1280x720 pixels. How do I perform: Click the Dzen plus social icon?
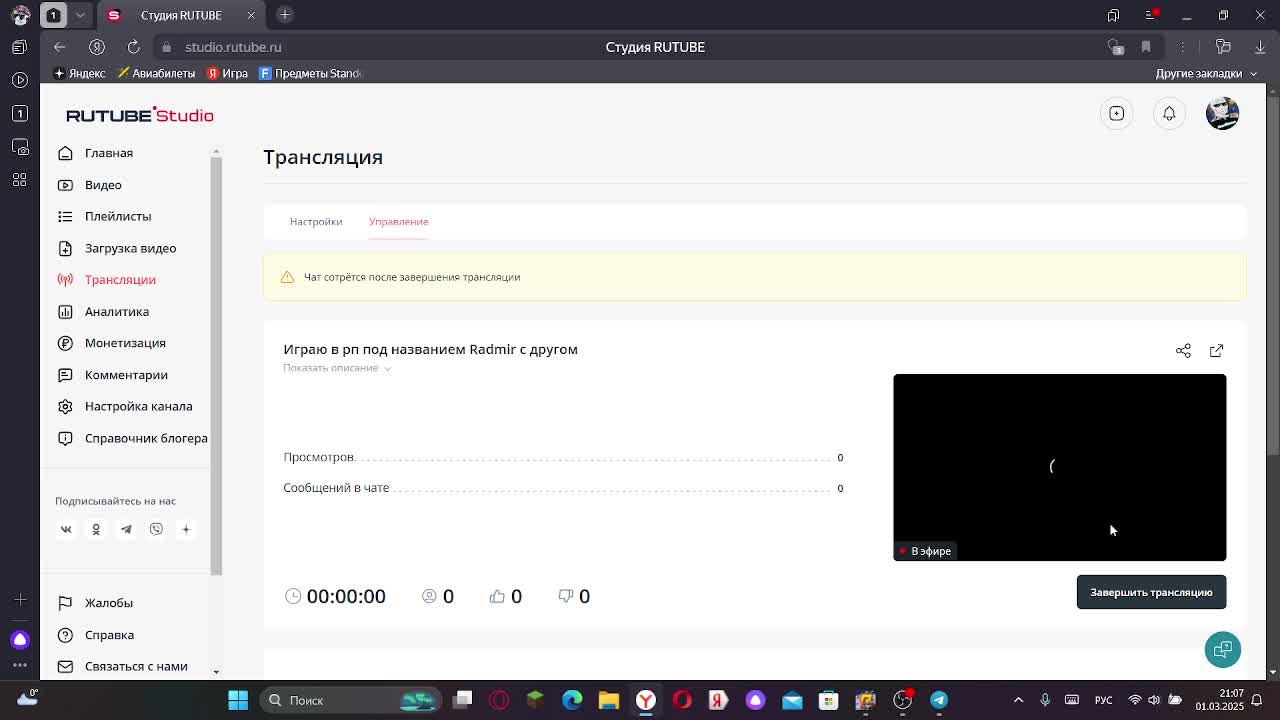click(x=185, y=529)
